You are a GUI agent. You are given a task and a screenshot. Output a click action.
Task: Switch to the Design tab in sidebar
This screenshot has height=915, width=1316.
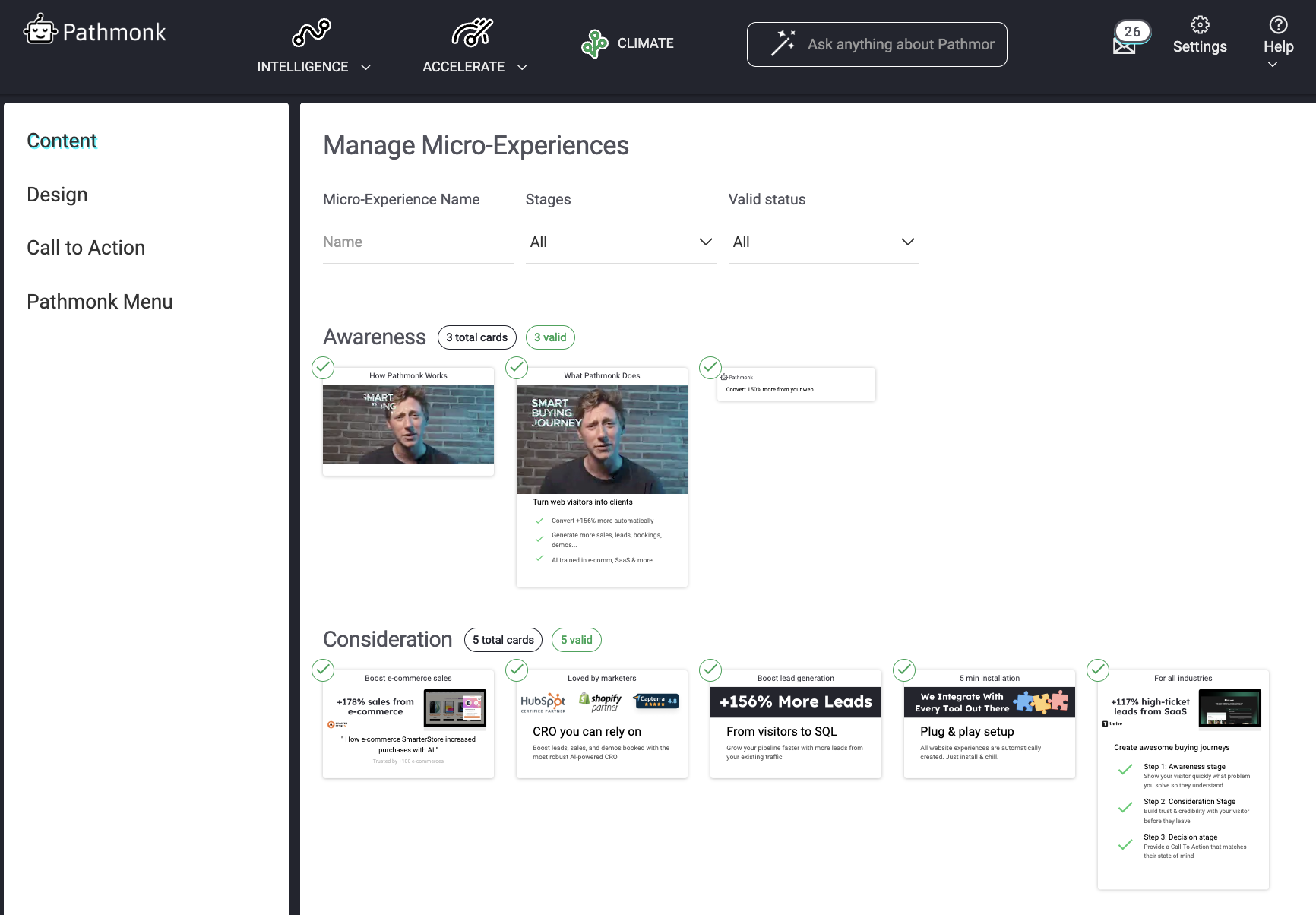[57, 195]
